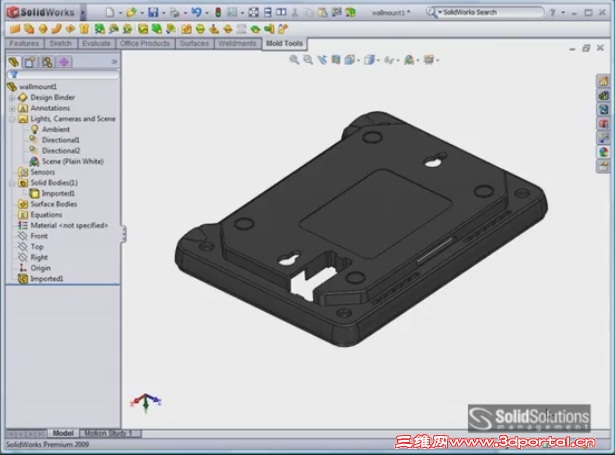Expand the SolidWorks menu flyout arrow
This screenshot has width=615, height=455.
click(x=83, y=13)
